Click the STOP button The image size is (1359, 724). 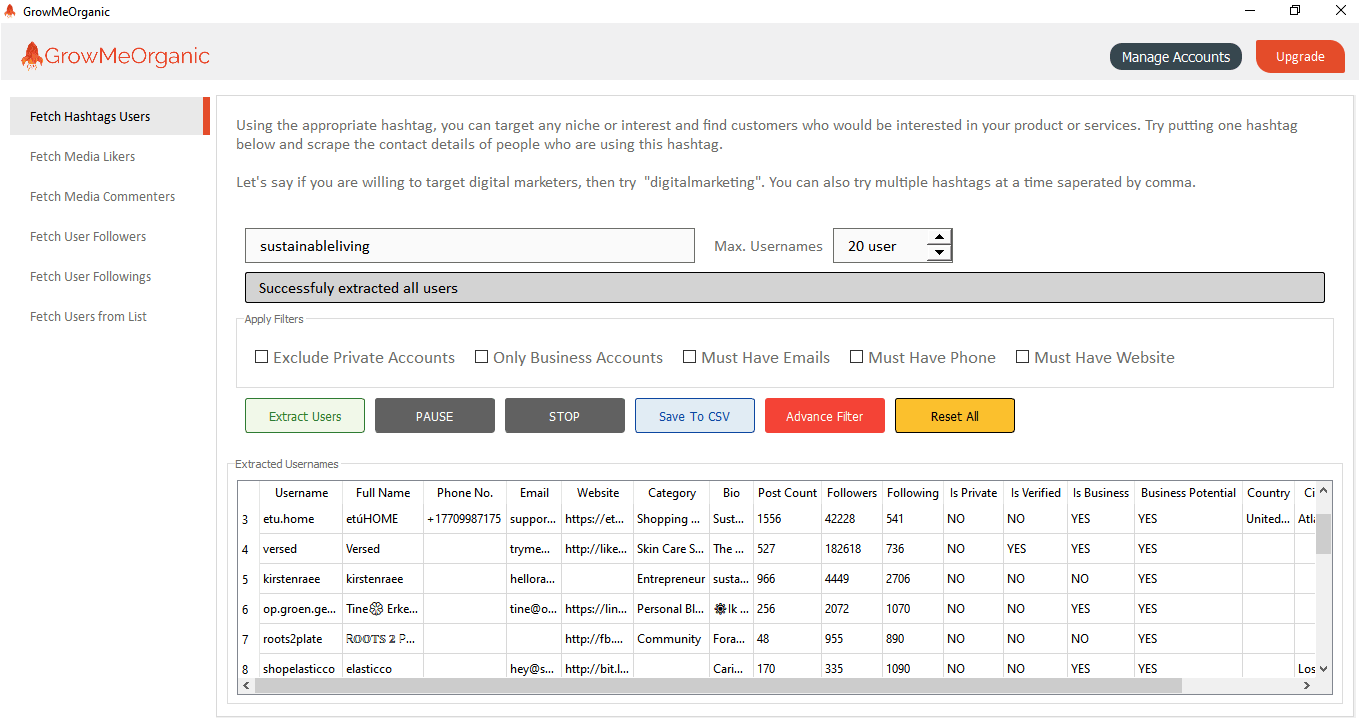point(565,416)
